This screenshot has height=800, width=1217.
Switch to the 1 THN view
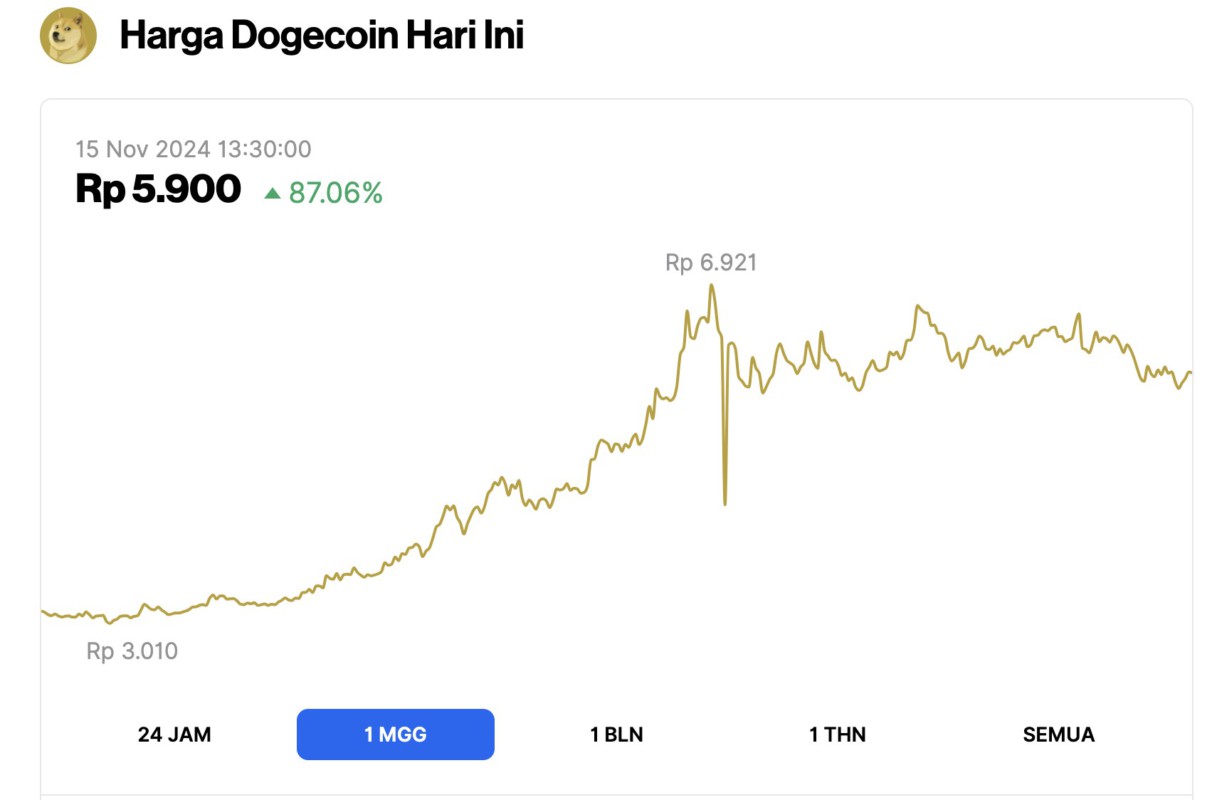tap(838, 734)
